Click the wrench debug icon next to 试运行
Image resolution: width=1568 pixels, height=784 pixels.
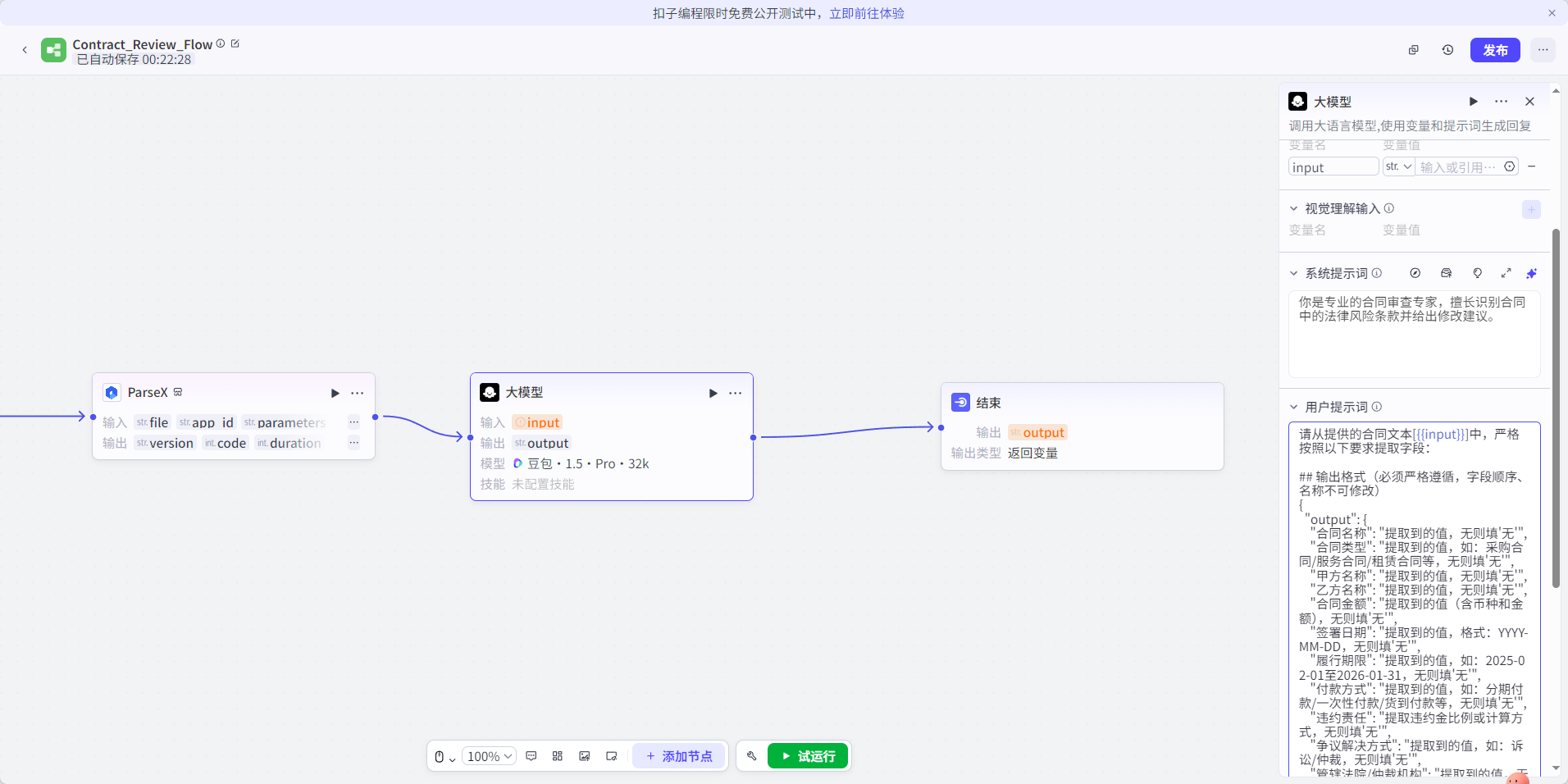[752, 756]
